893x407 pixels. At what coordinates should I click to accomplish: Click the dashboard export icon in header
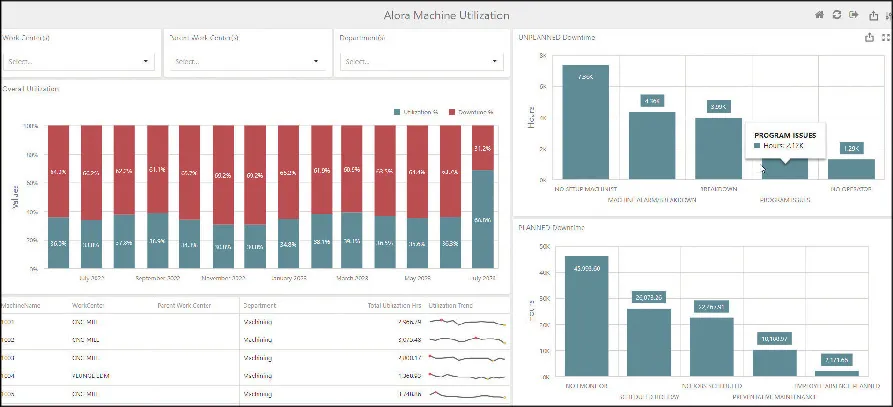(872, 15)
